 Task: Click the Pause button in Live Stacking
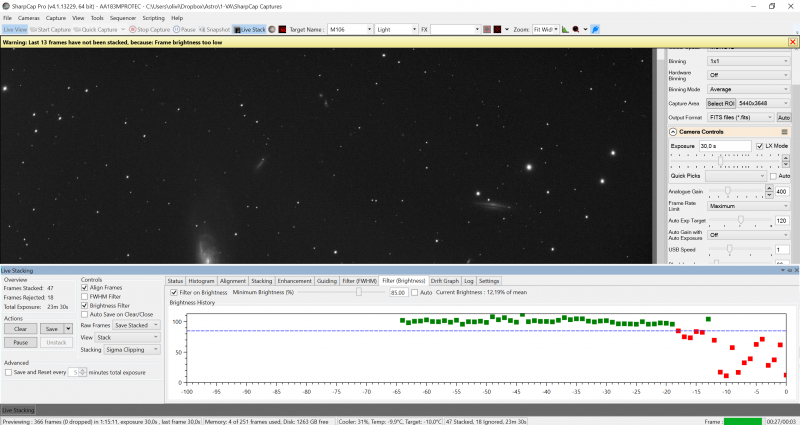[20, 342]
